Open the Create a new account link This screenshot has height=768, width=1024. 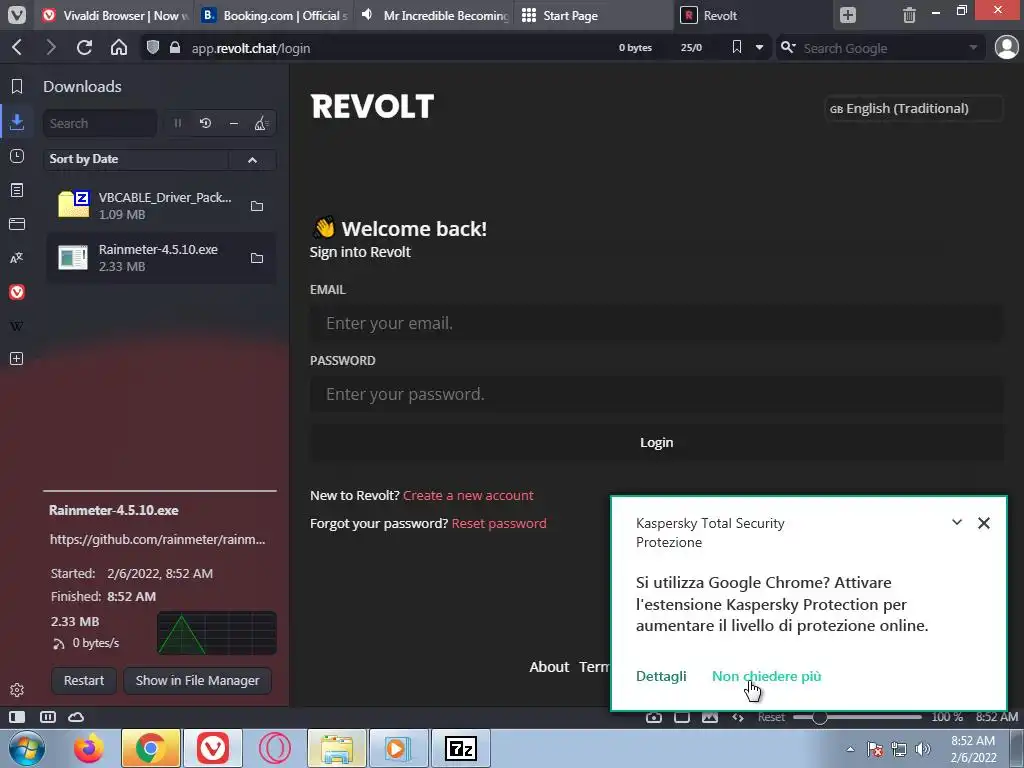468,496
